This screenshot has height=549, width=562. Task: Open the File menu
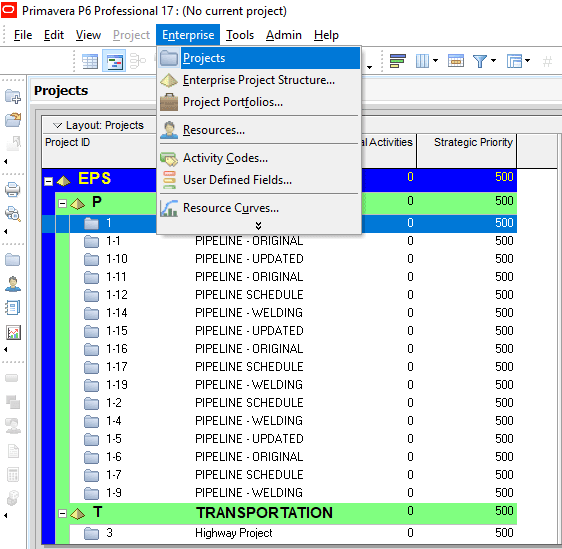point(23,35)
